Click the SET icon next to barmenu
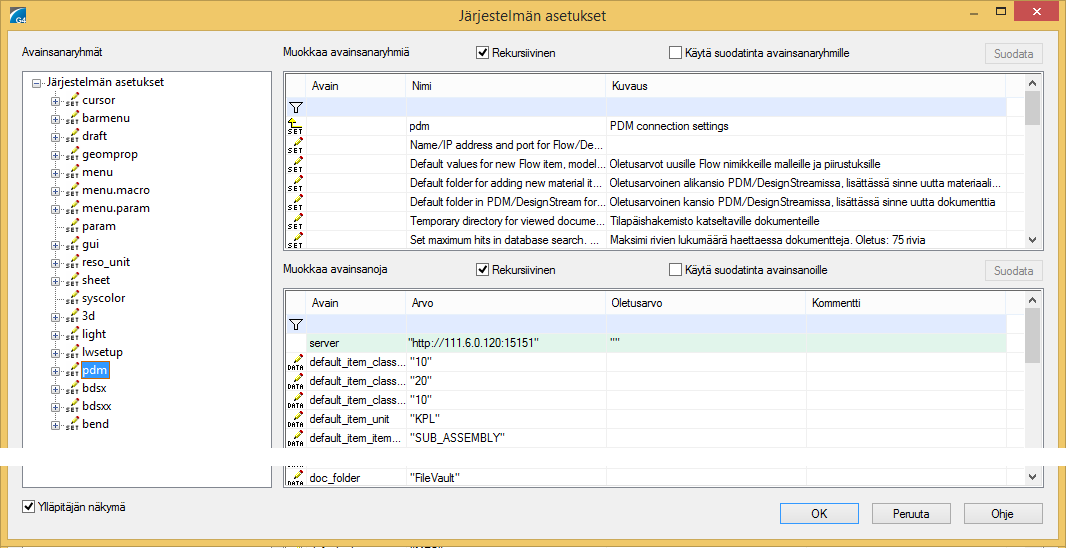 click(x=73, y=119)
